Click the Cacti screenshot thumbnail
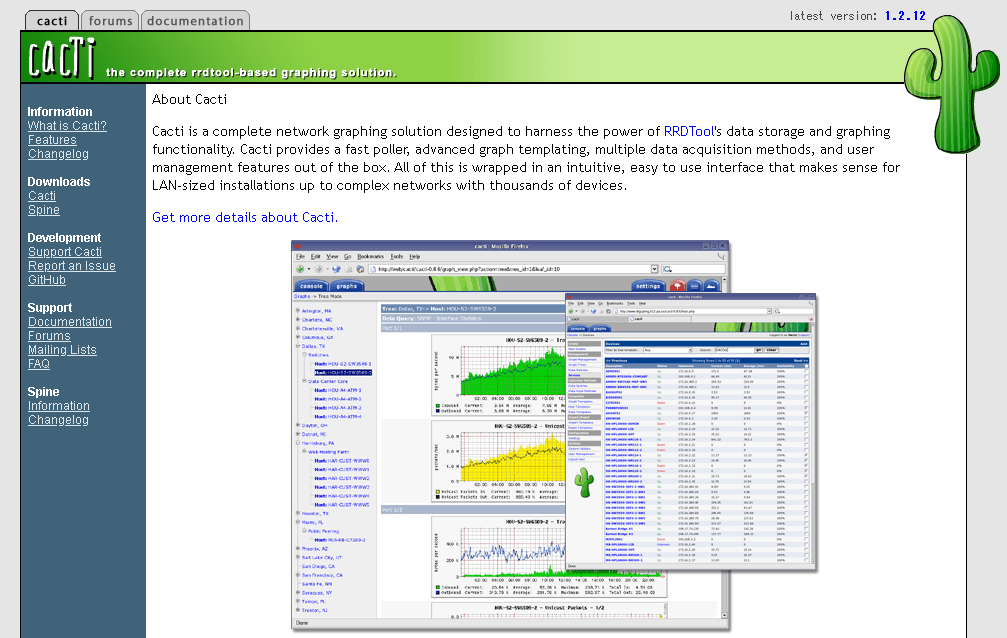The image size is (1007, 638). (554, 436)
